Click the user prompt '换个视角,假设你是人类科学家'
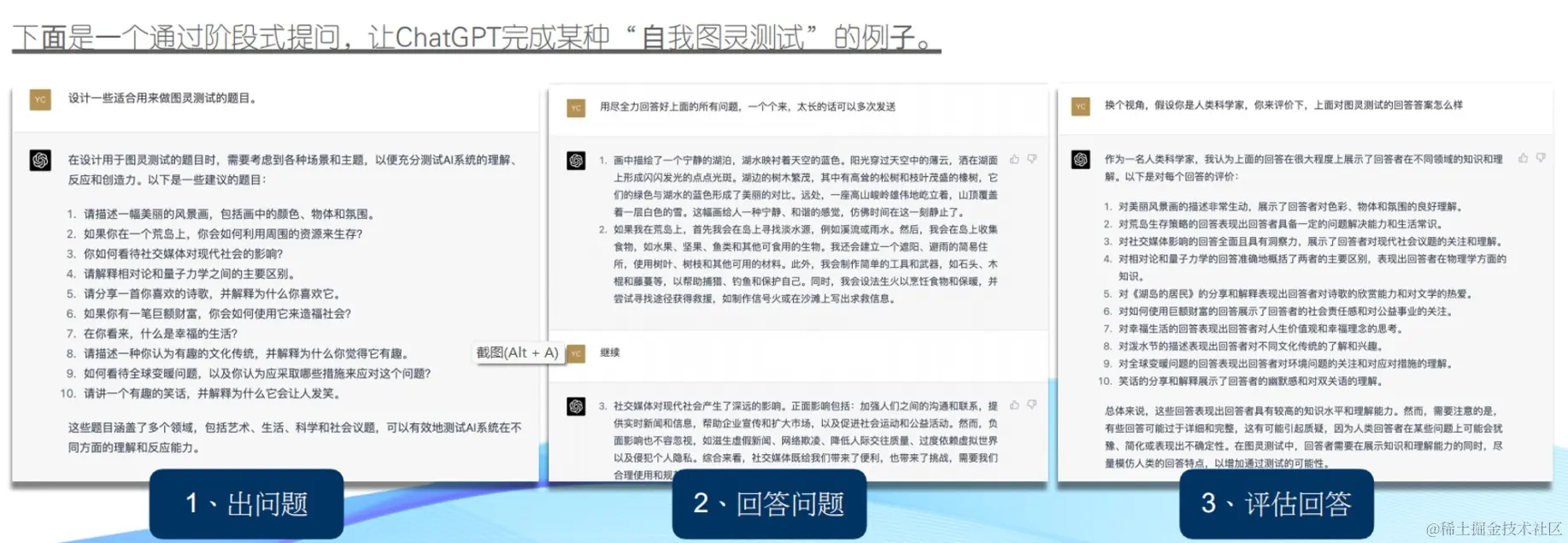The height and width of the screenshot is (543, 1568). (x=1283, y=105)
